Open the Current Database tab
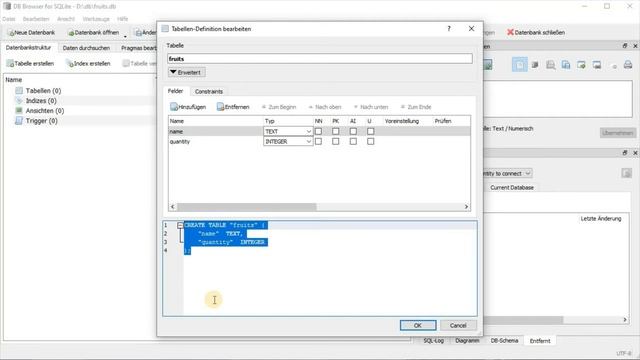The height and width of the screenshot is (360, 640). tap(512, 187)
